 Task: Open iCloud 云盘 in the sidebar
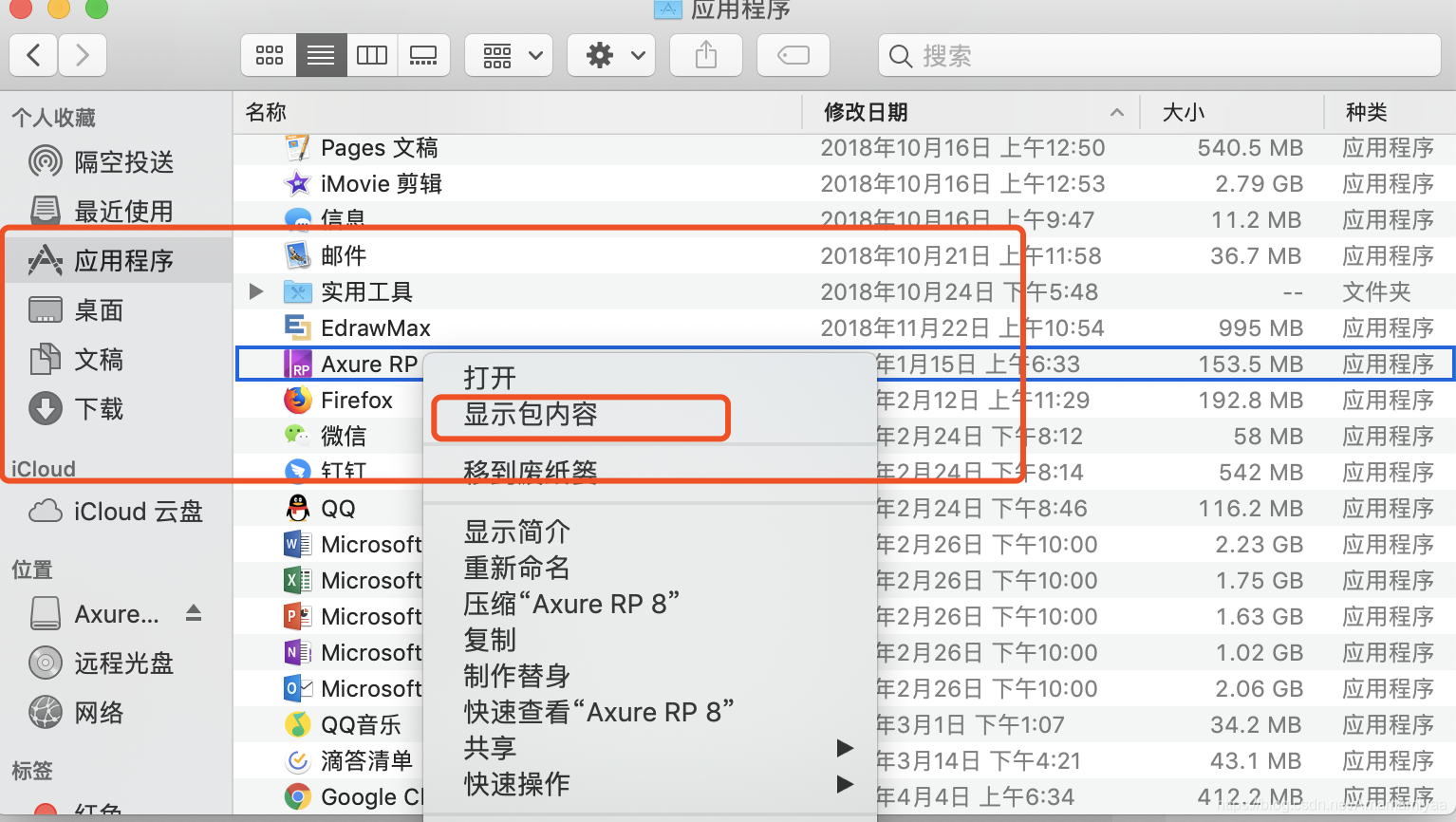118,512
